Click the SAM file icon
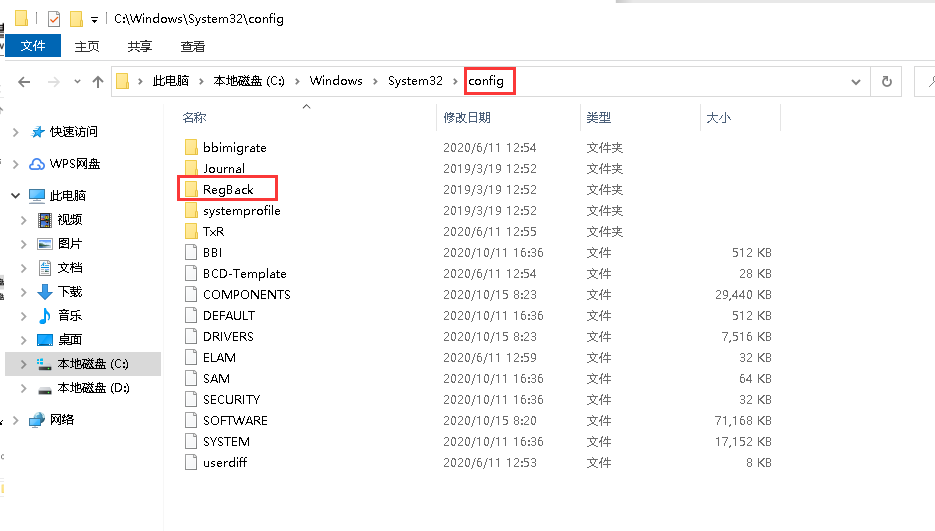The image size is (935, 531). [x=191, y=378]
